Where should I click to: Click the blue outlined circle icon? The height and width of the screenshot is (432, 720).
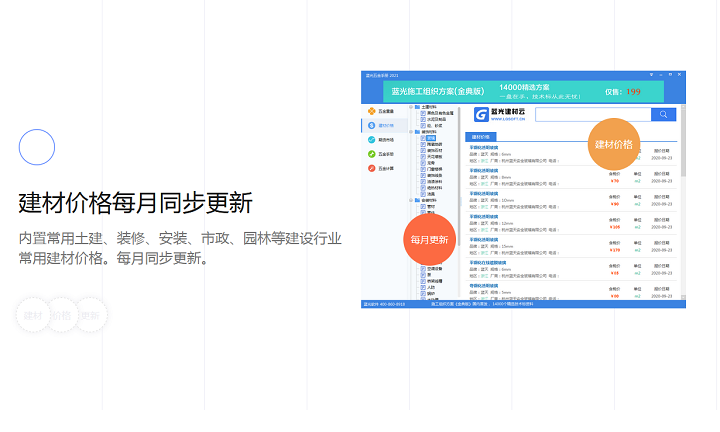[36, 147]
